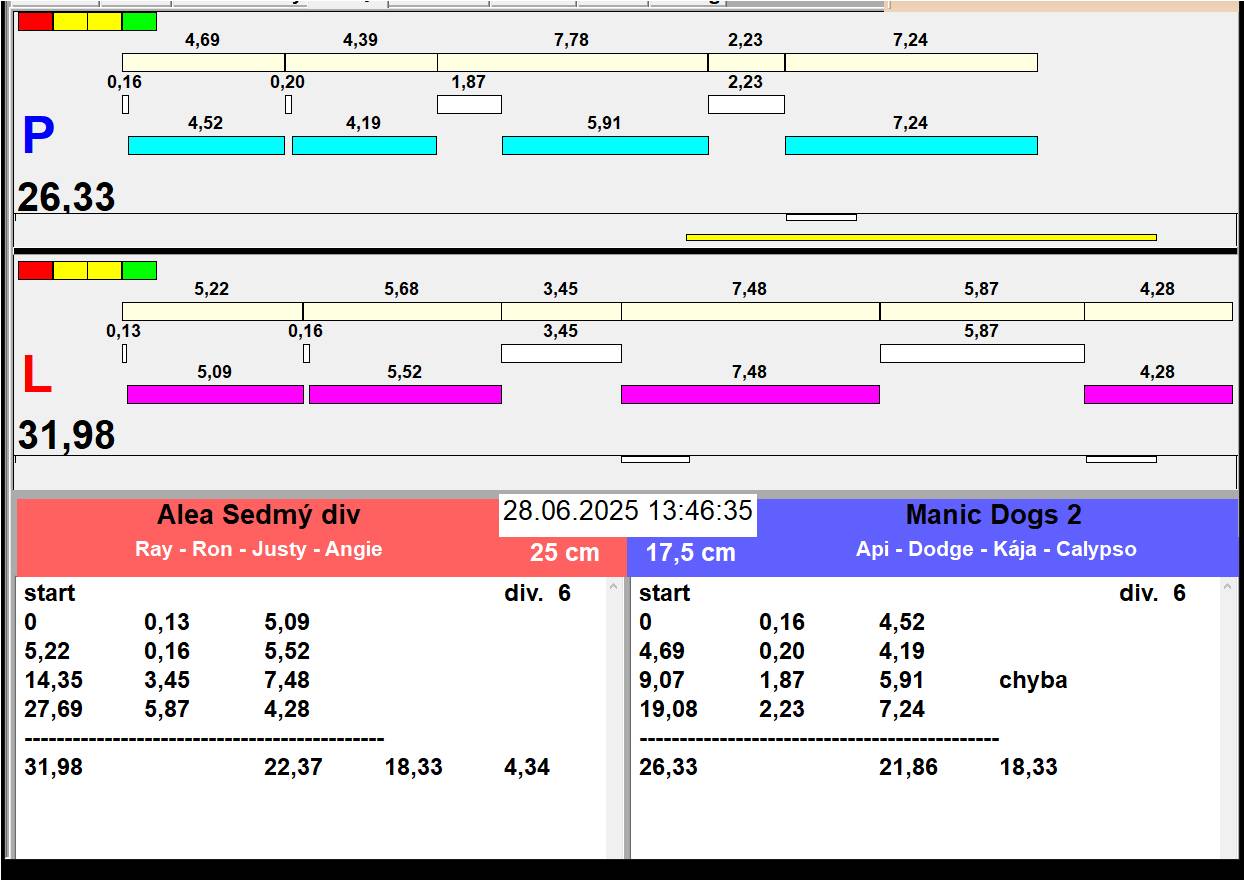The width and height of the screenshot is (1244, 880).
Task: Click the date and time stamp 28.06.2025
Action: (x=627, y=511)
